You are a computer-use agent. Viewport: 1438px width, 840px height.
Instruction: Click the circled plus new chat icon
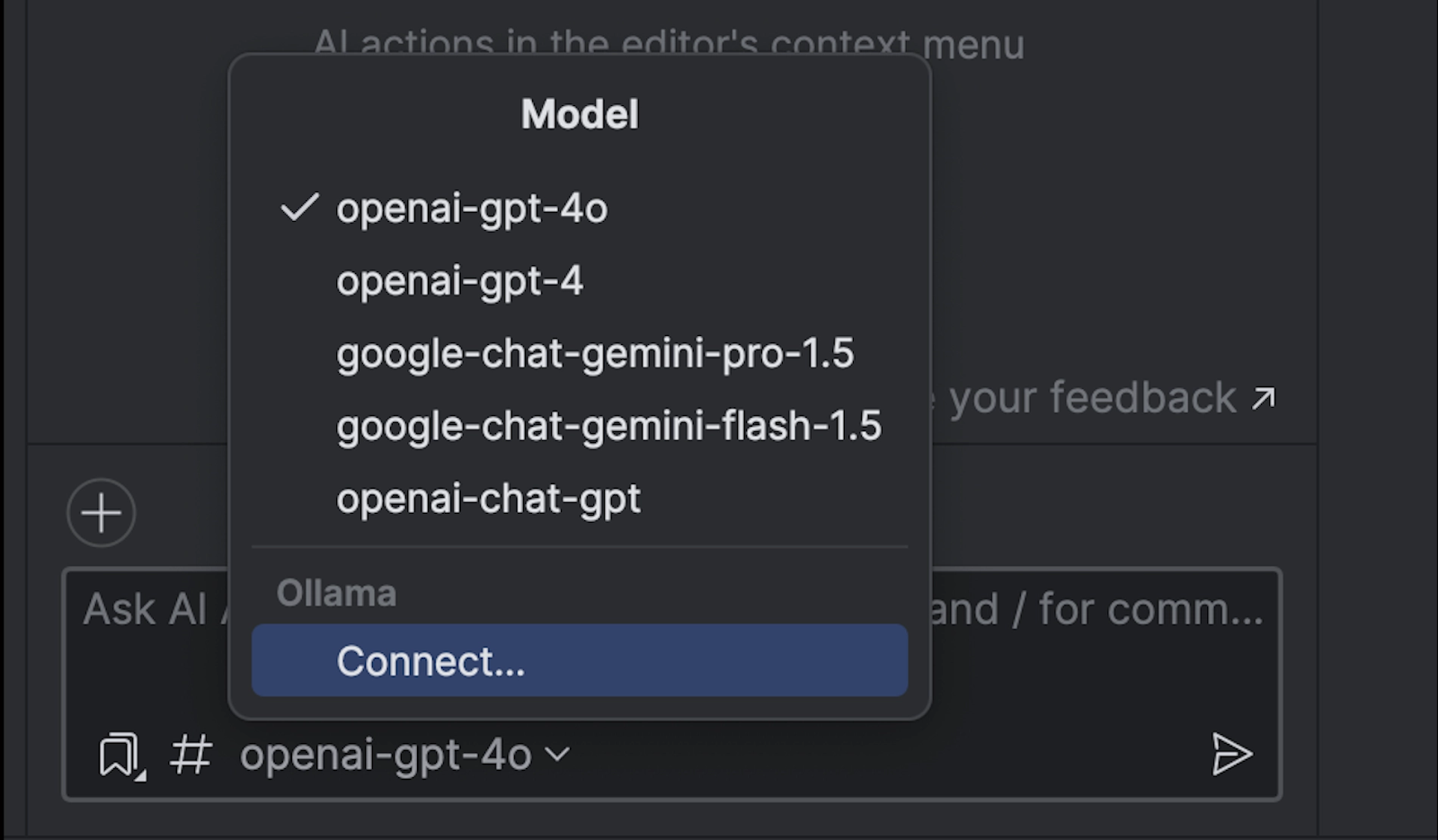101,513
